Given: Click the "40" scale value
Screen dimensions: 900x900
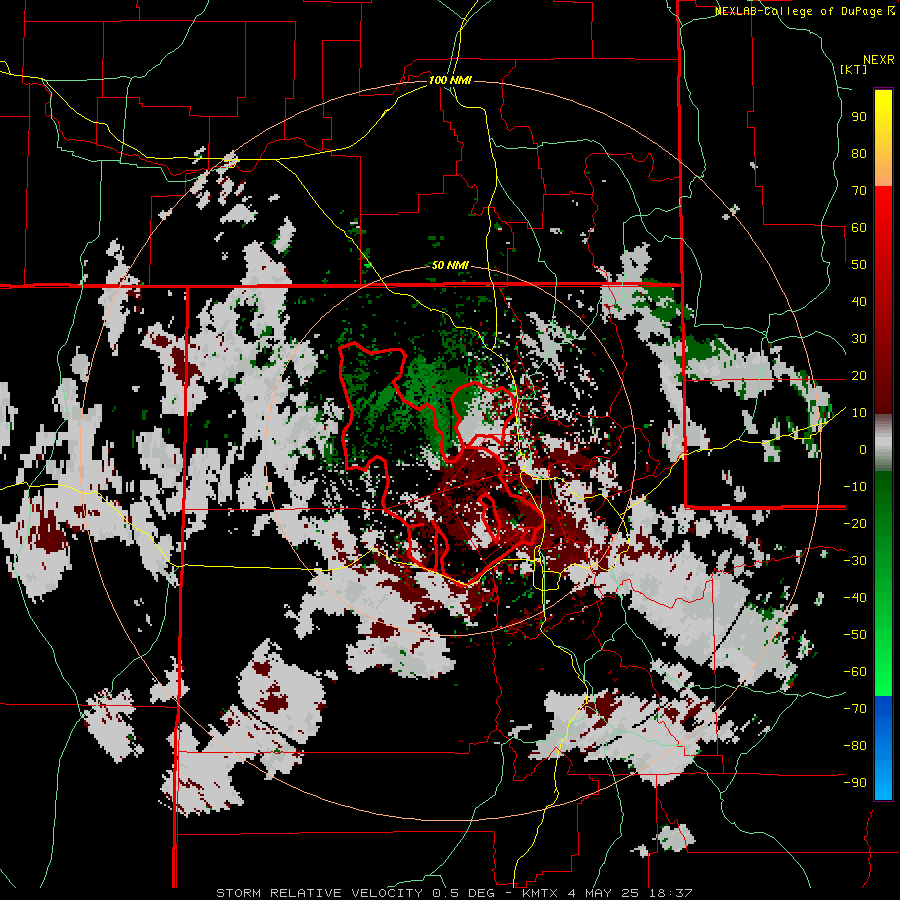Looking at the screenshot, I should [x=859, y=301].
